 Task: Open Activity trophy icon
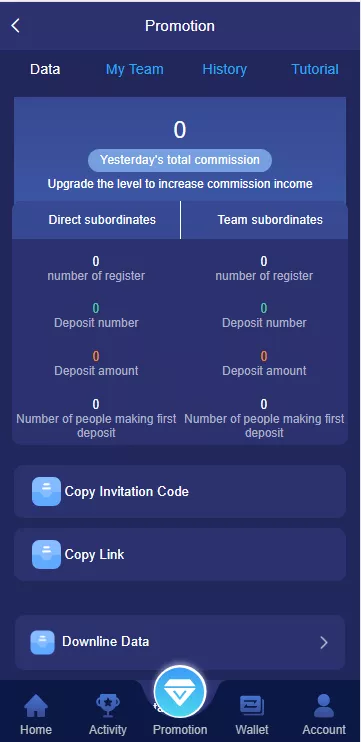tap(108, 706)
